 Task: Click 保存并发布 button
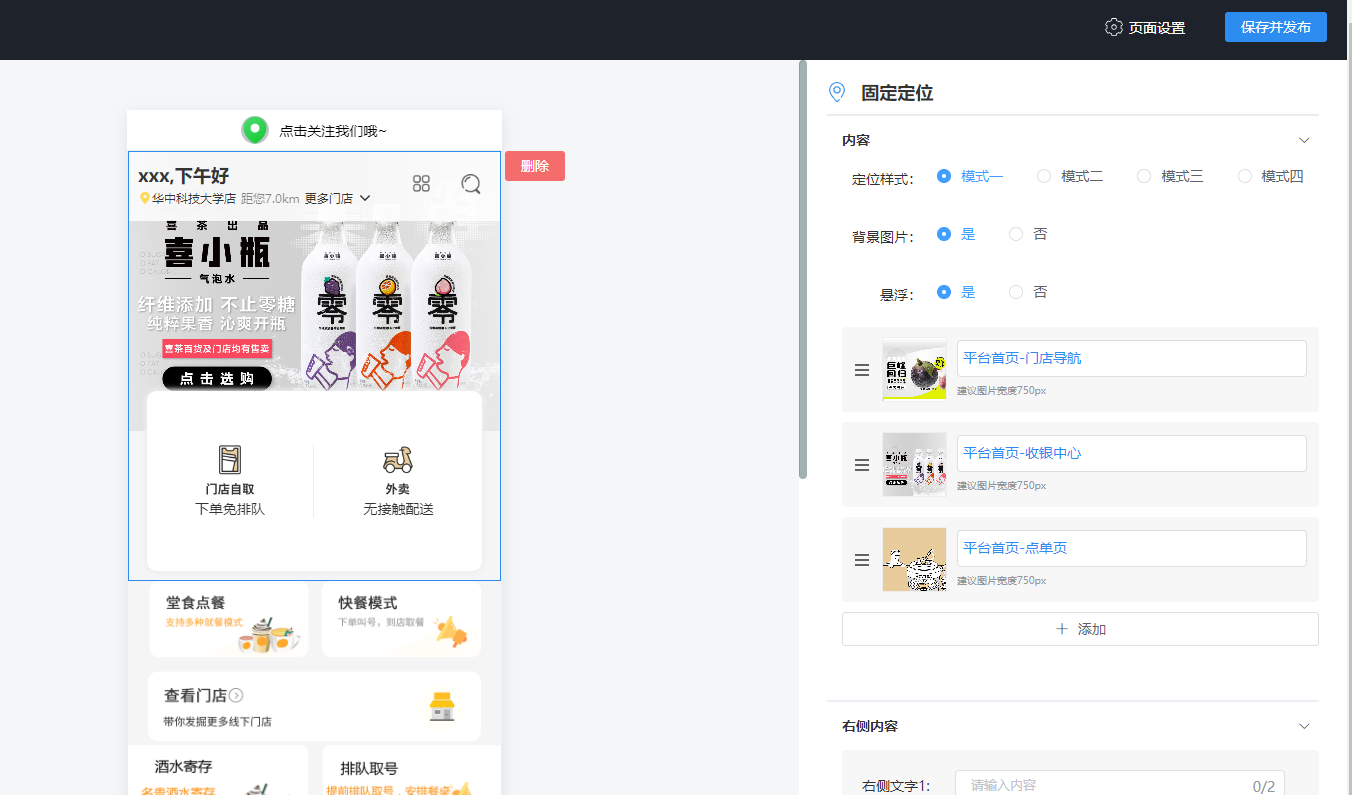click(x=1276, y=27)
